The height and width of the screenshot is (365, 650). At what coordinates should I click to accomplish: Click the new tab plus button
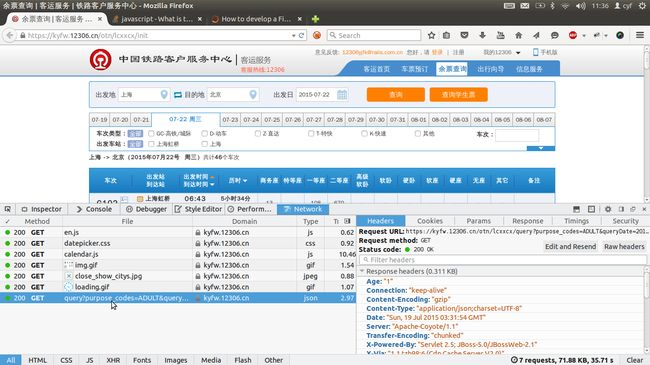point(315,19)
